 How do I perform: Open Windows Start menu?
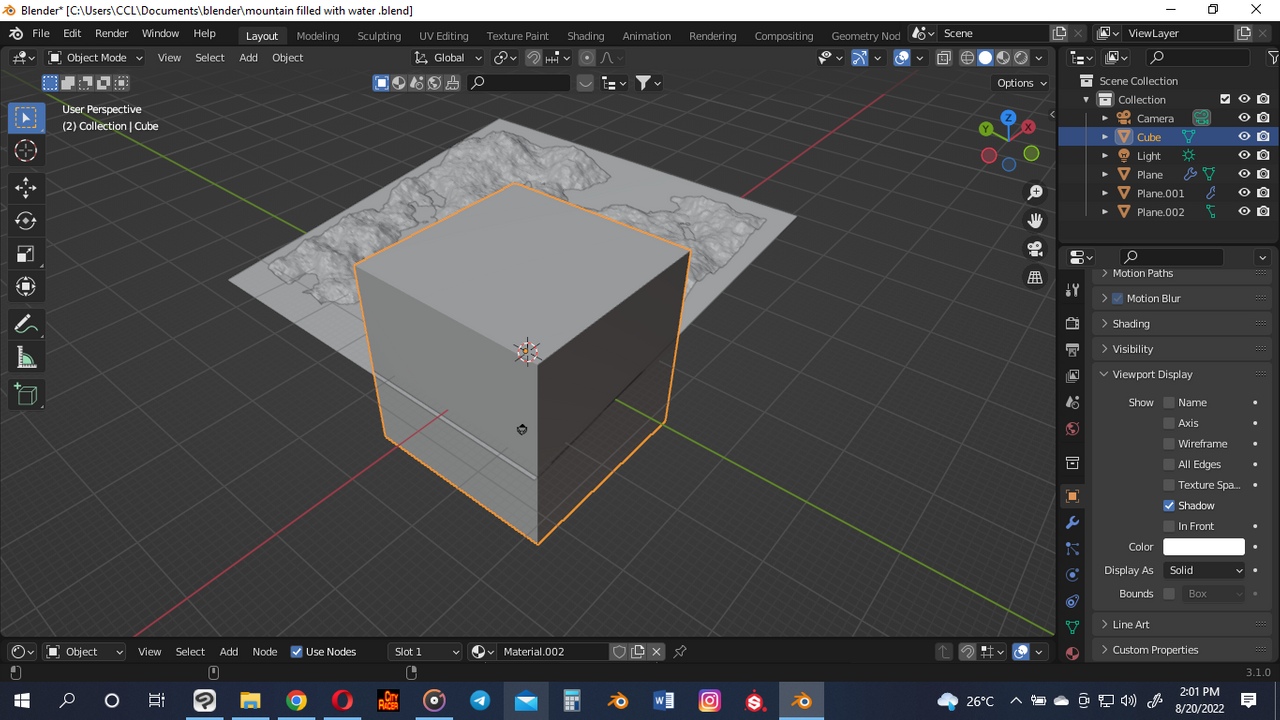tap(21, 701)
